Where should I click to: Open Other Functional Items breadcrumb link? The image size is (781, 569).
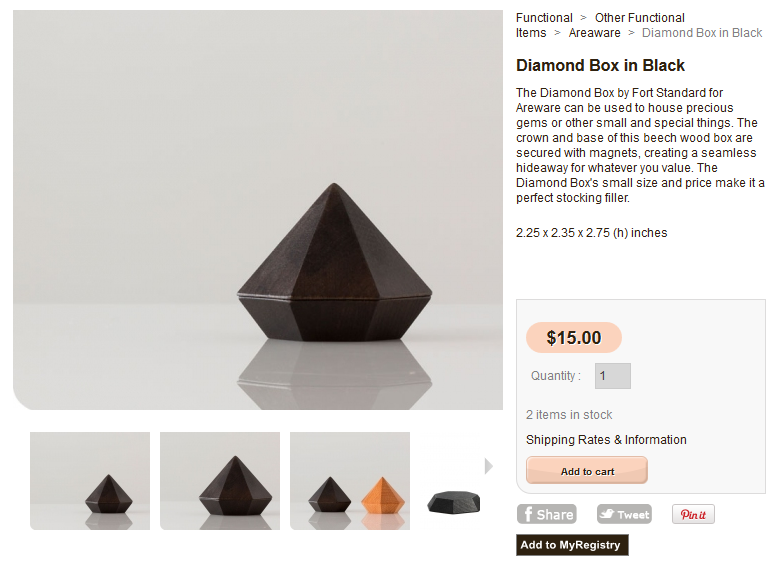click(x=639, y=18)
